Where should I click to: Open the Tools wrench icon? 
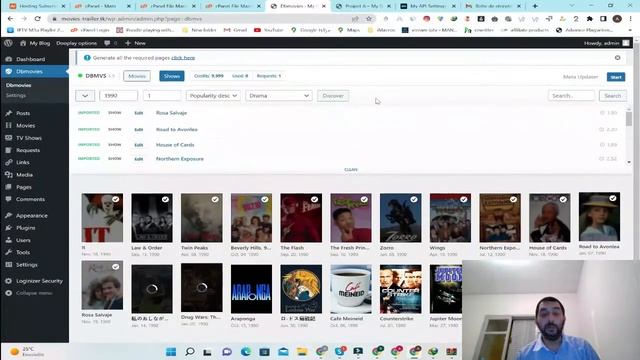(x=9, y=252)
